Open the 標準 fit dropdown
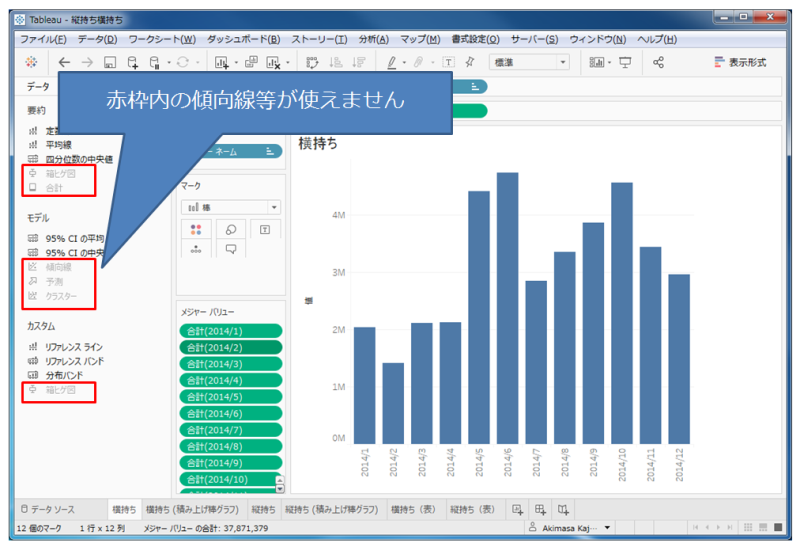This screenshot has height=546, width=800. point(529,62)
